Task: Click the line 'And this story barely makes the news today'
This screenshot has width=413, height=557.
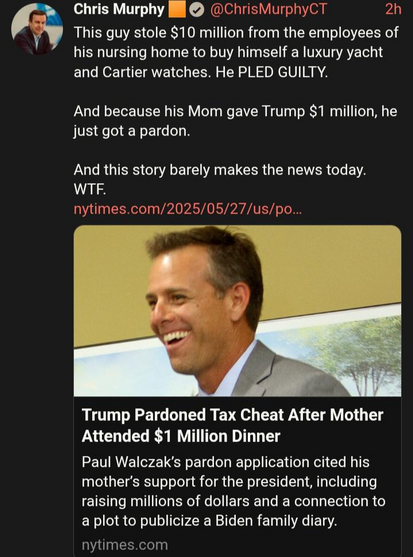Action: (219, 170)
